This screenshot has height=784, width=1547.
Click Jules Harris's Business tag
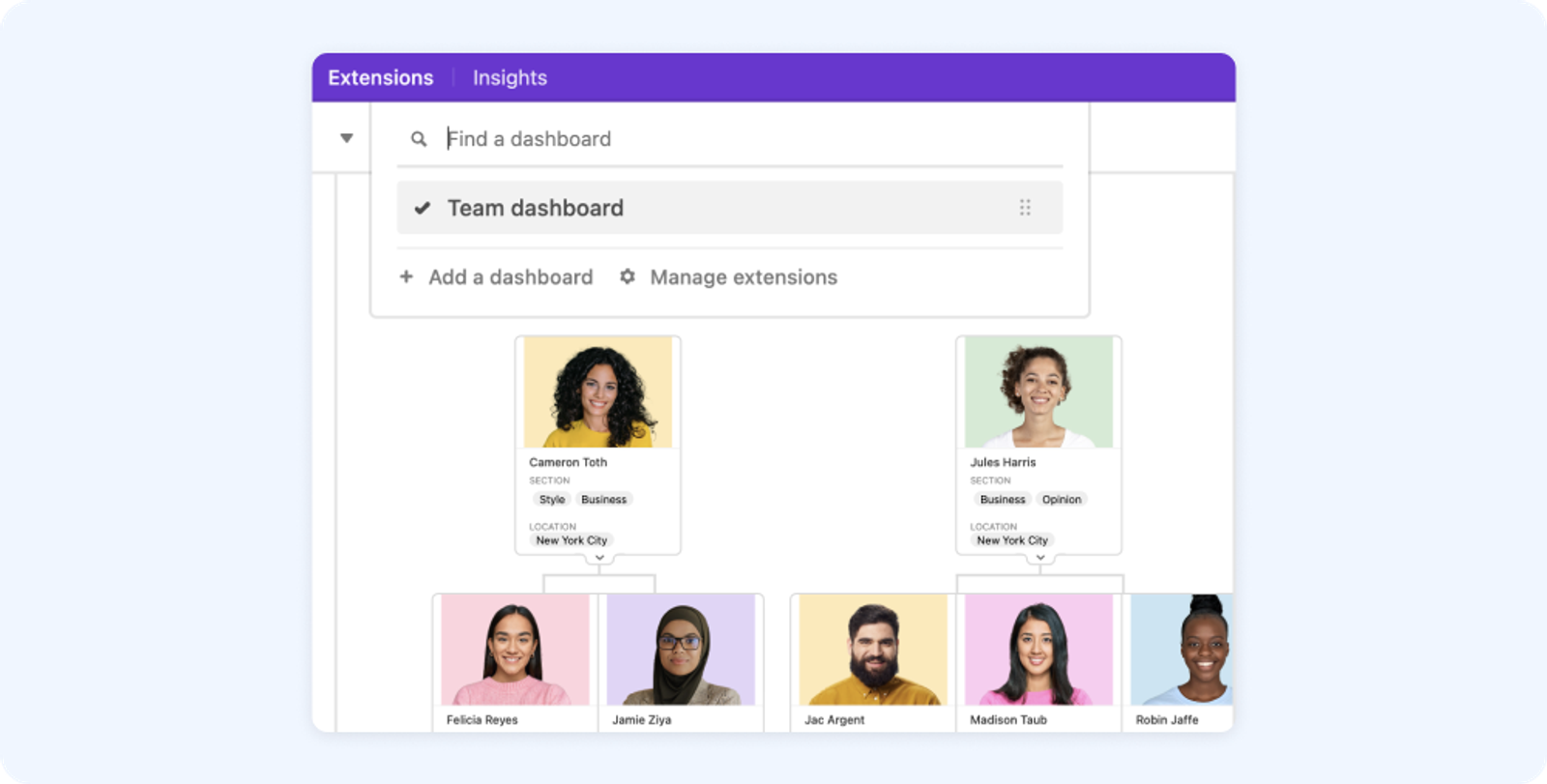1003,500
